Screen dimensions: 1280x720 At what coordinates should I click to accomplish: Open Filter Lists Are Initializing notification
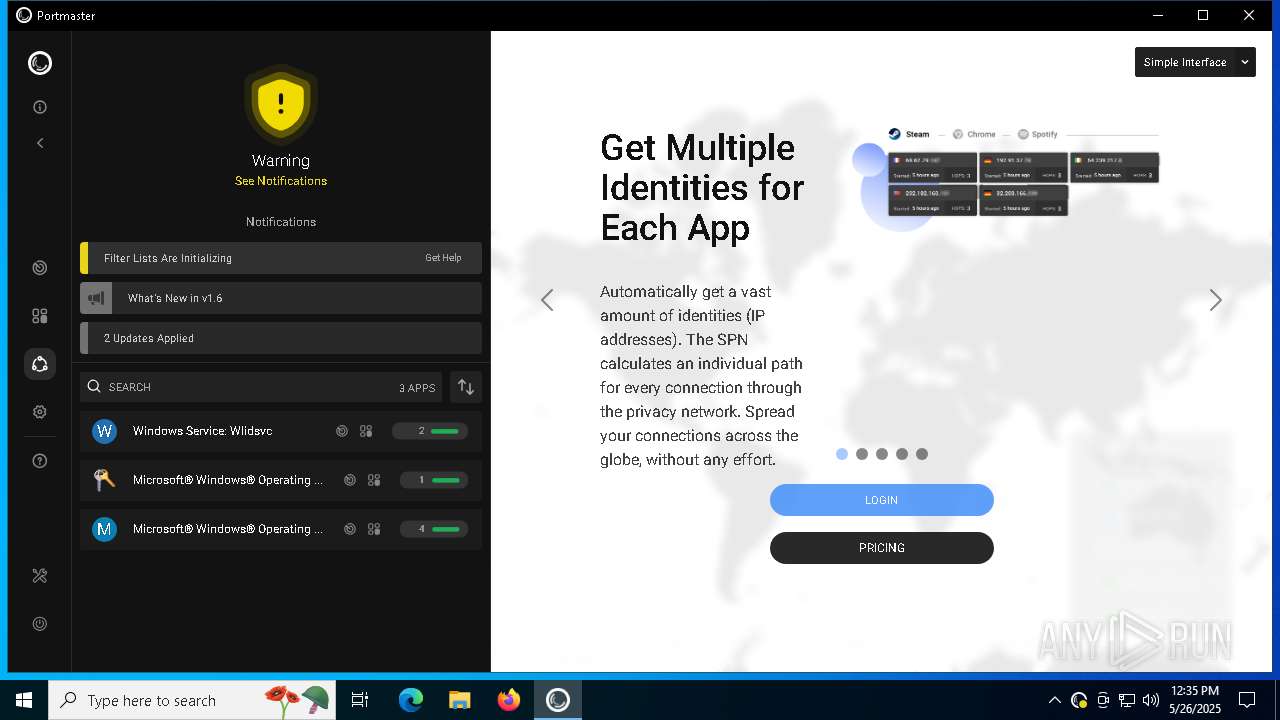[281, 258]
